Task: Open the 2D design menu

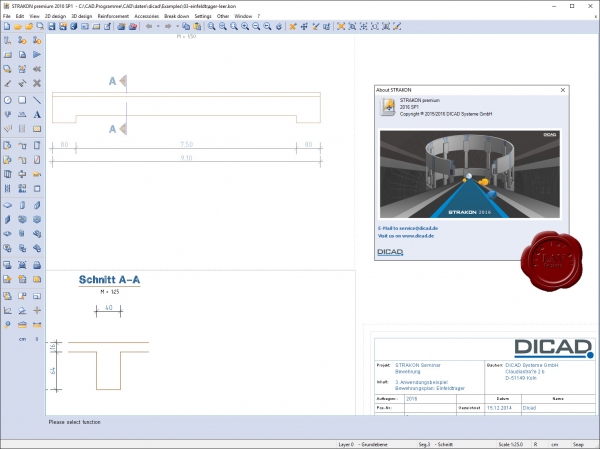Action: (x=55, y=16)
